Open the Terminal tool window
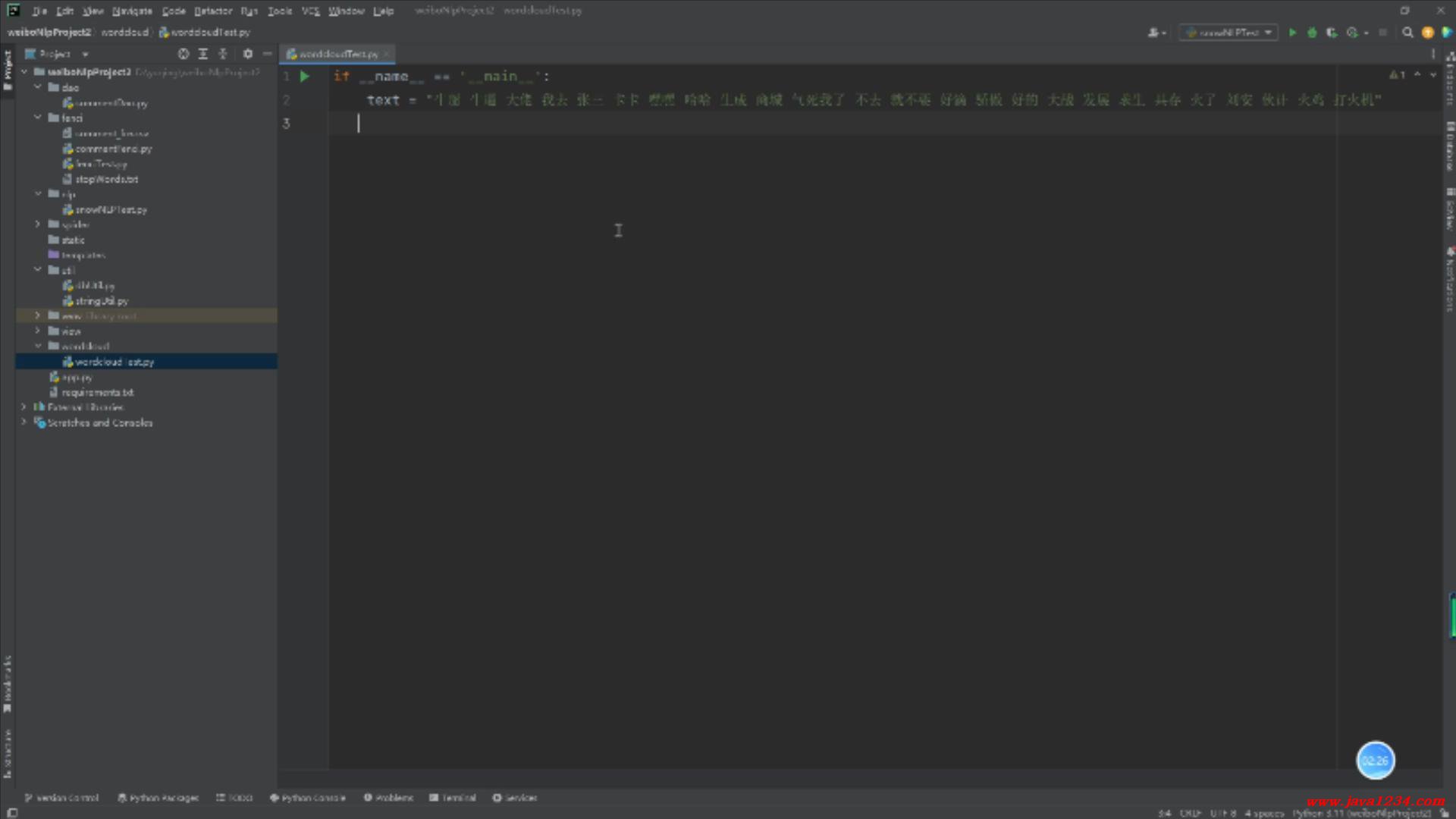The width and height of the screenshot is (1456, 819). click(x=453, y=798)
